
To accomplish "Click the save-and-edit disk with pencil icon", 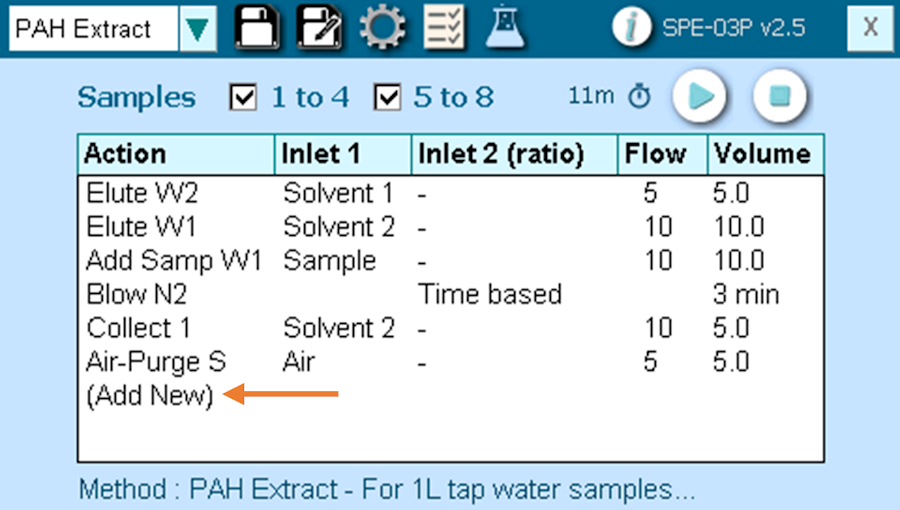I will click(x=319, y=27).
